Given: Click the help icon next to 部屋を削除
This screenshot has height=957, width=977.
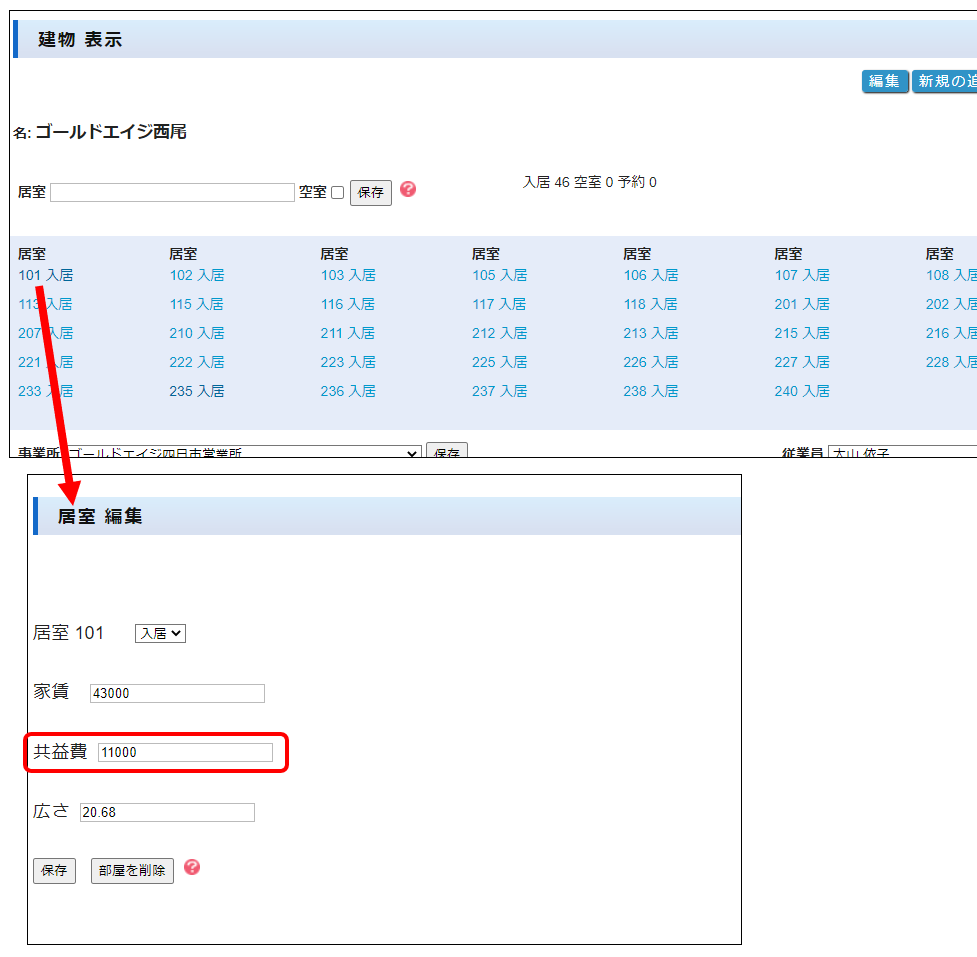Looking at the screenshot, I should (192, 867).
